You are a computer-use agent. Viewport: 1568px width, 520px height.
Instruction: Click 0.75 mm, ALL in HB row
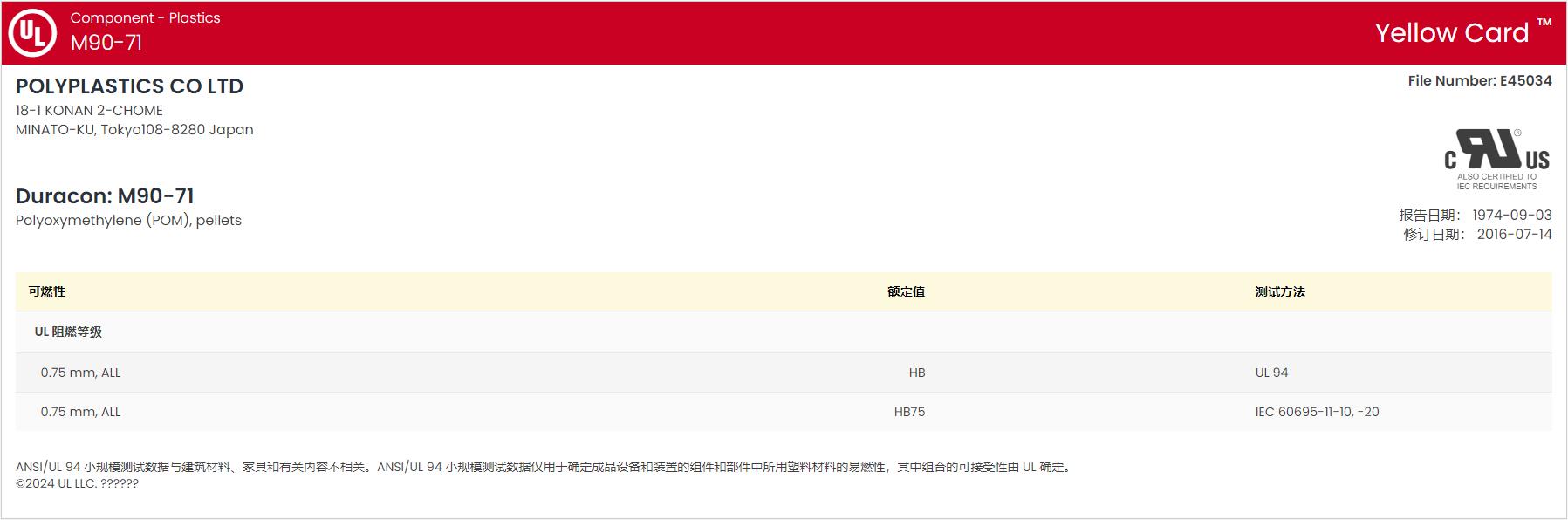coord(80,373)
